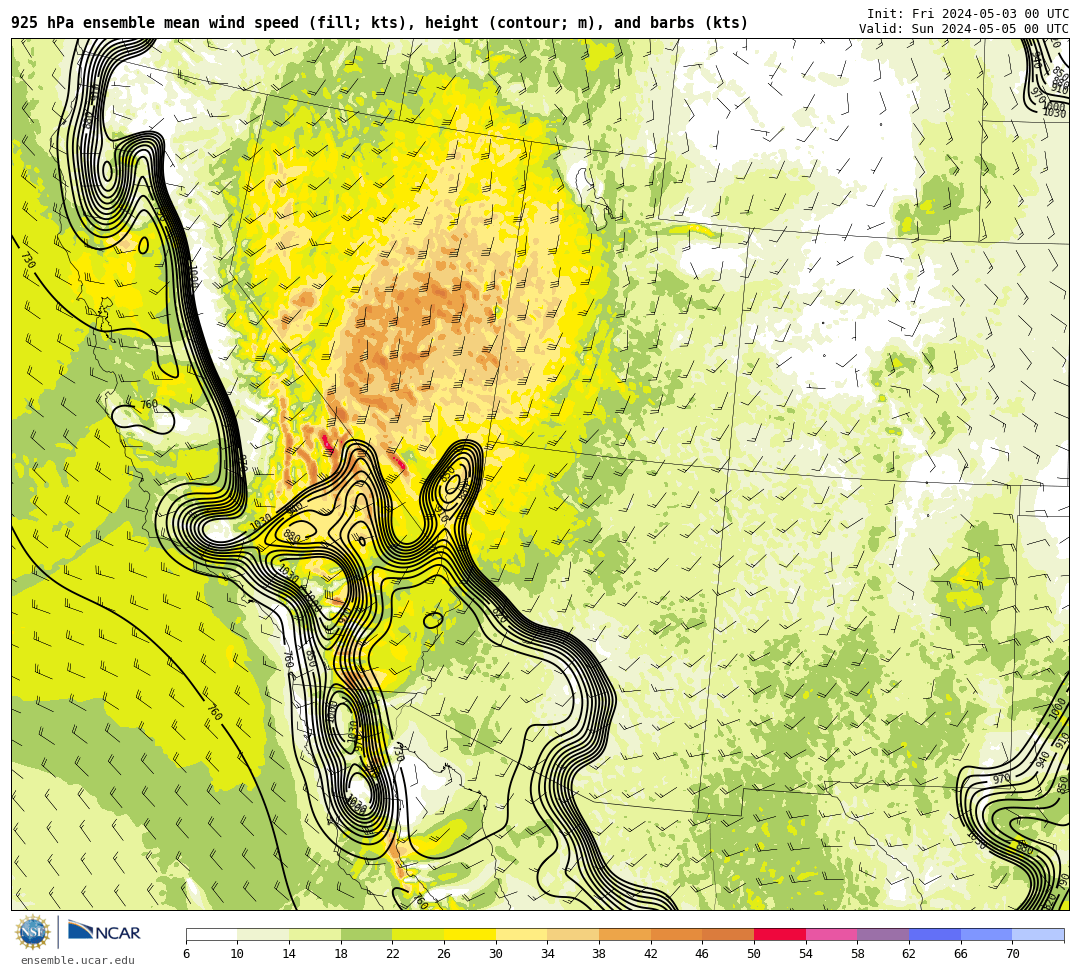1080x973 pixels.
Task: Click the NSF logo emblem
Action: (32, 932)
